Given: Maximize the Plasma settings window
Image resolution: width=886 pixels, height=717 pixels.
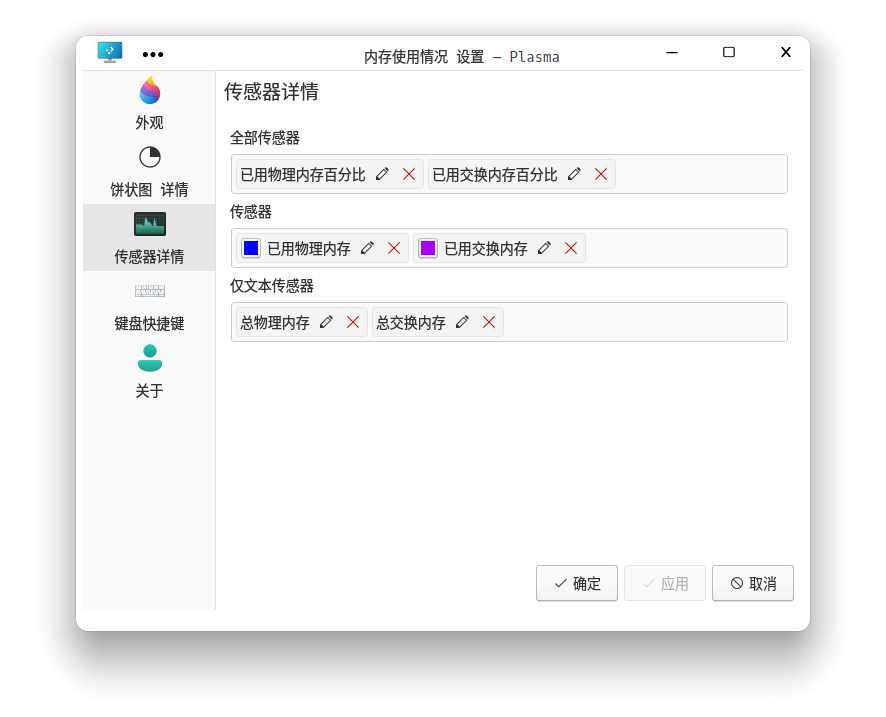Looking at the screenshot, I should 729,52.
